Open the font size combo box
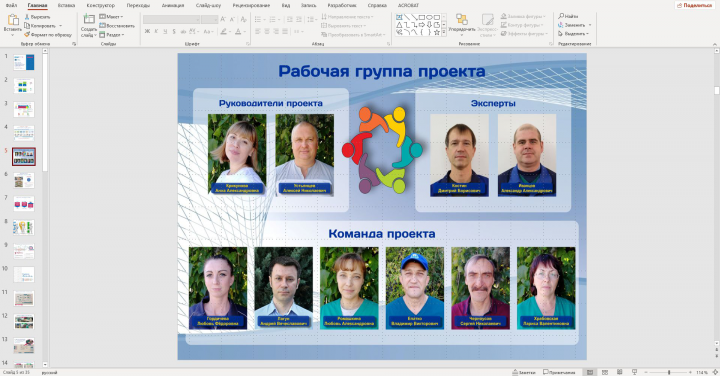The width and height of the screenshot is (720, 376). (x=209, y=19)
